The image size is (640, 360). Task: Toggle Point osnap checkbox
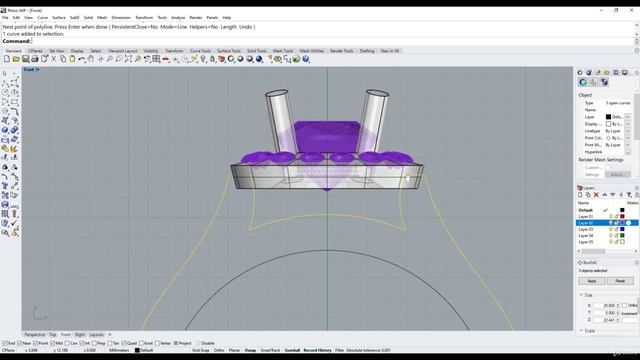(36, 343)
